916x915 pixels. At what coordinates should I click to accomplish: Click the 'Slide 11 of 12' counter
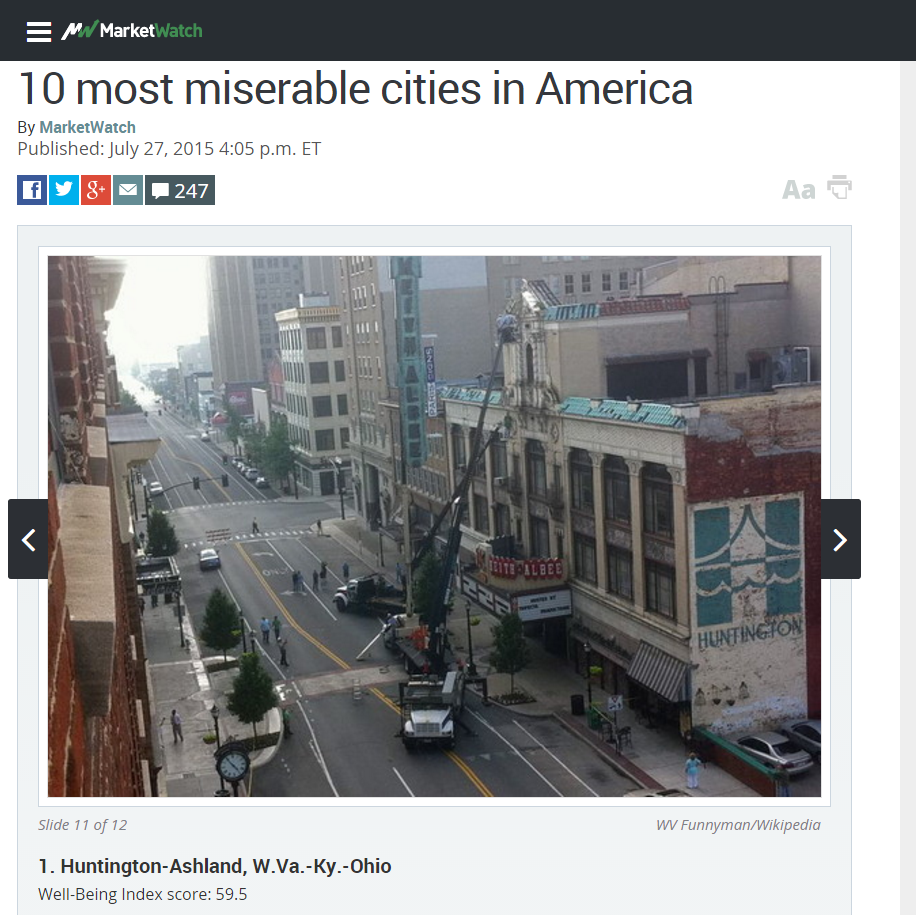[82, 824]
